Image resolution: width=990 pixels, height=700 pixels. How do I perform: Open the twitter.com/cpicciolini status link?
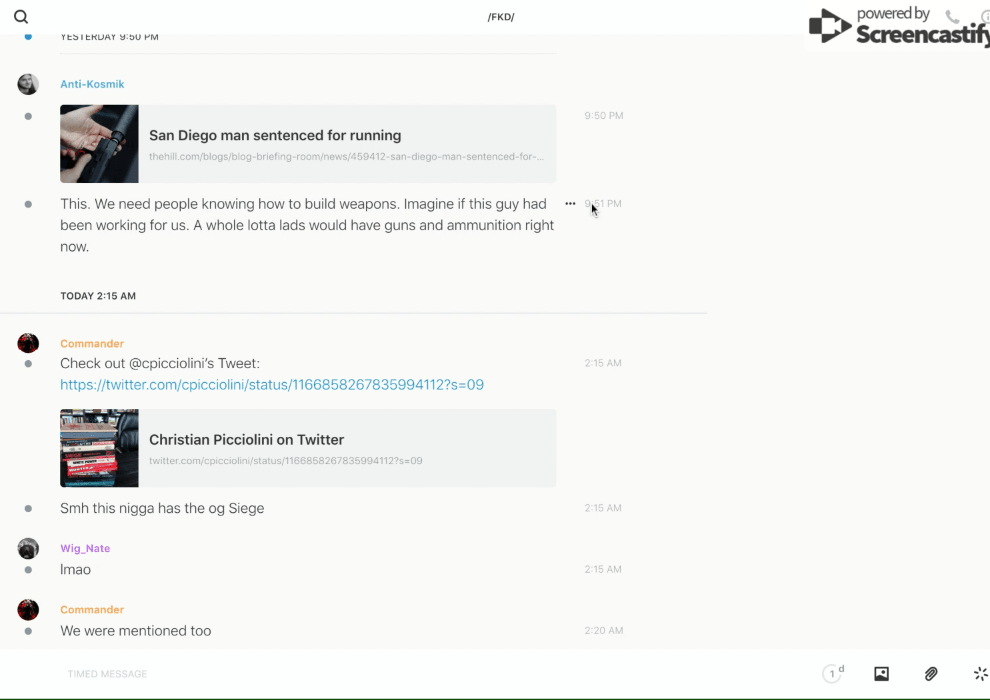tap(272, 385)
